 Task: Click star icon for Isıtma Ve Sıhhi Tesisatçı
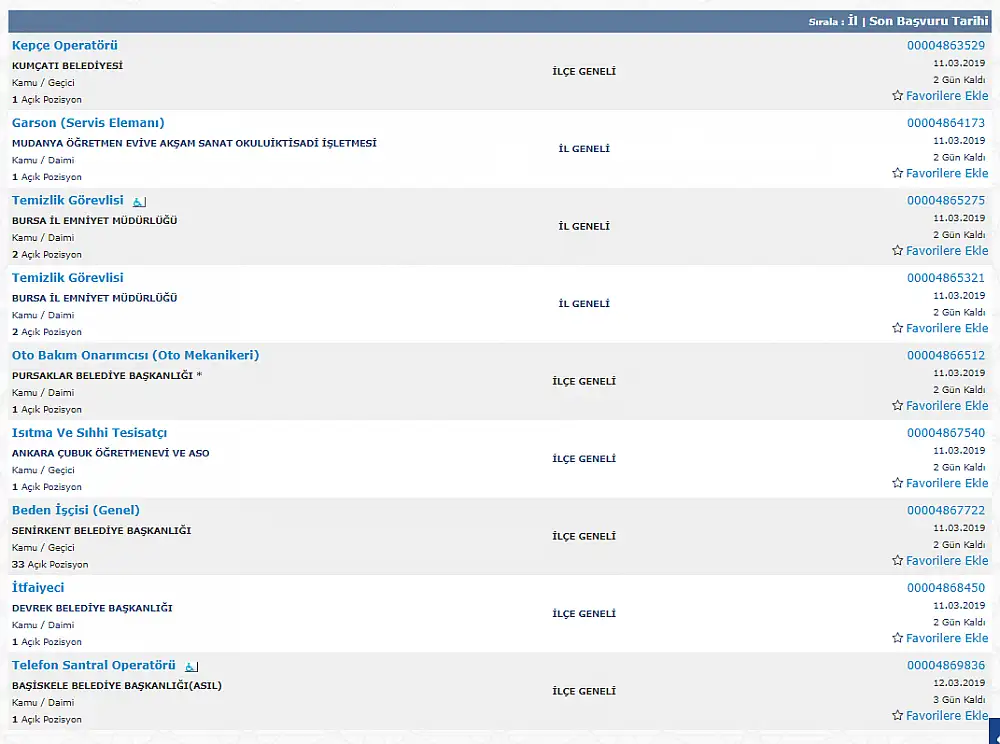(897, 483)
